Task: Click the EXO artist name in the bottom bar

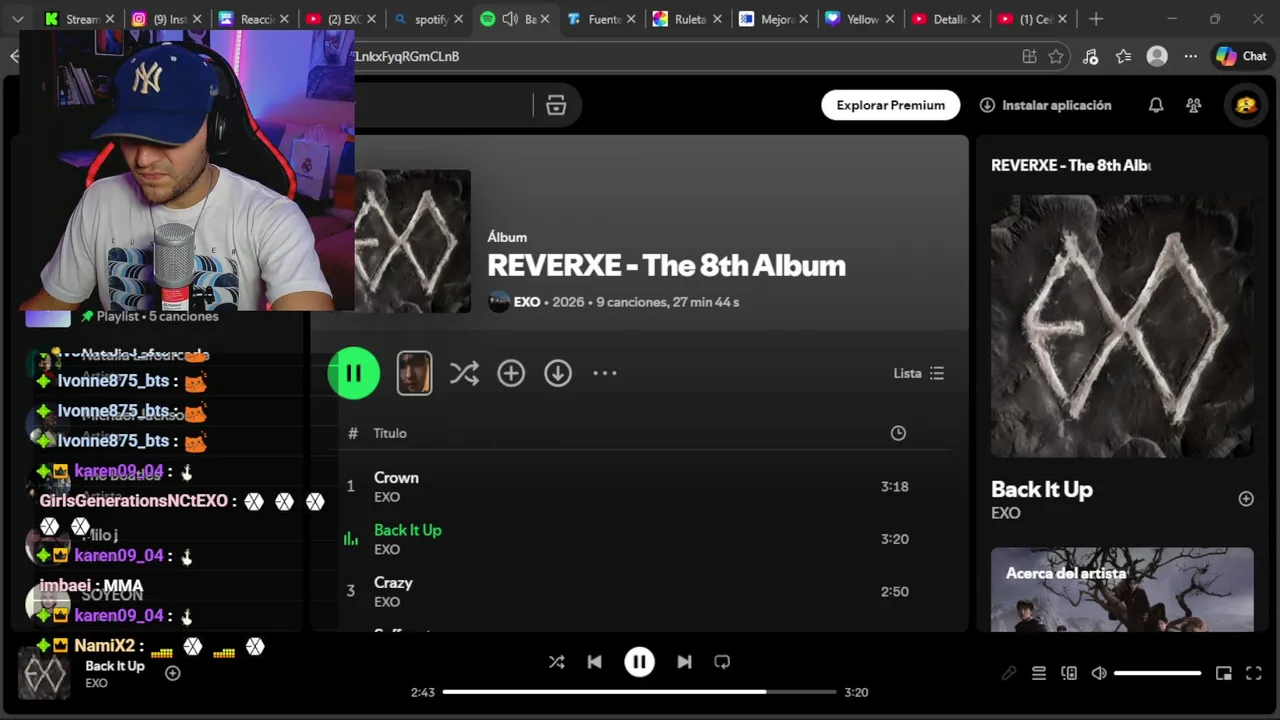Action: 96,683
